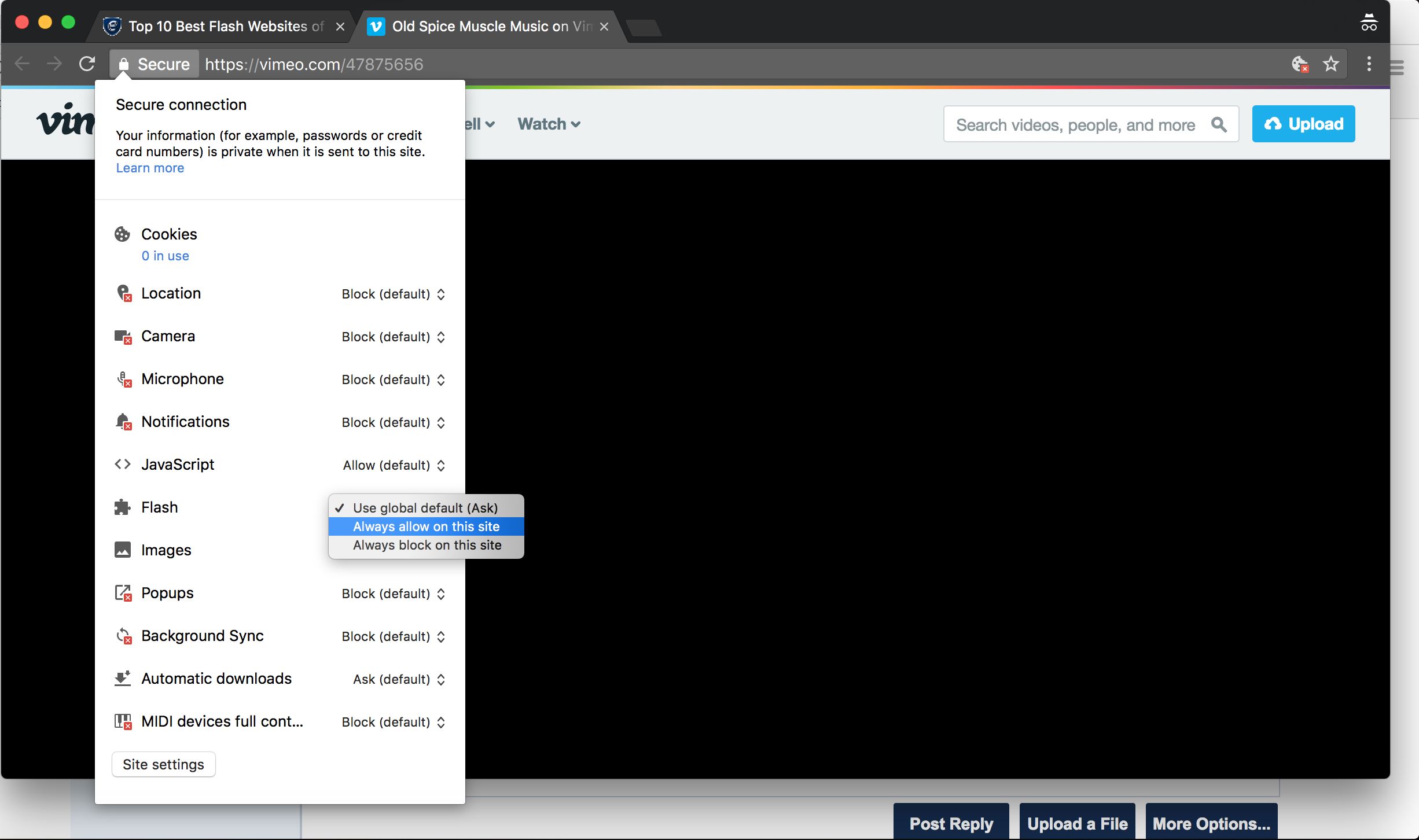Click the Secure label in address bar
Viewport: 1419px width, 840px height.
pos(164,64)
